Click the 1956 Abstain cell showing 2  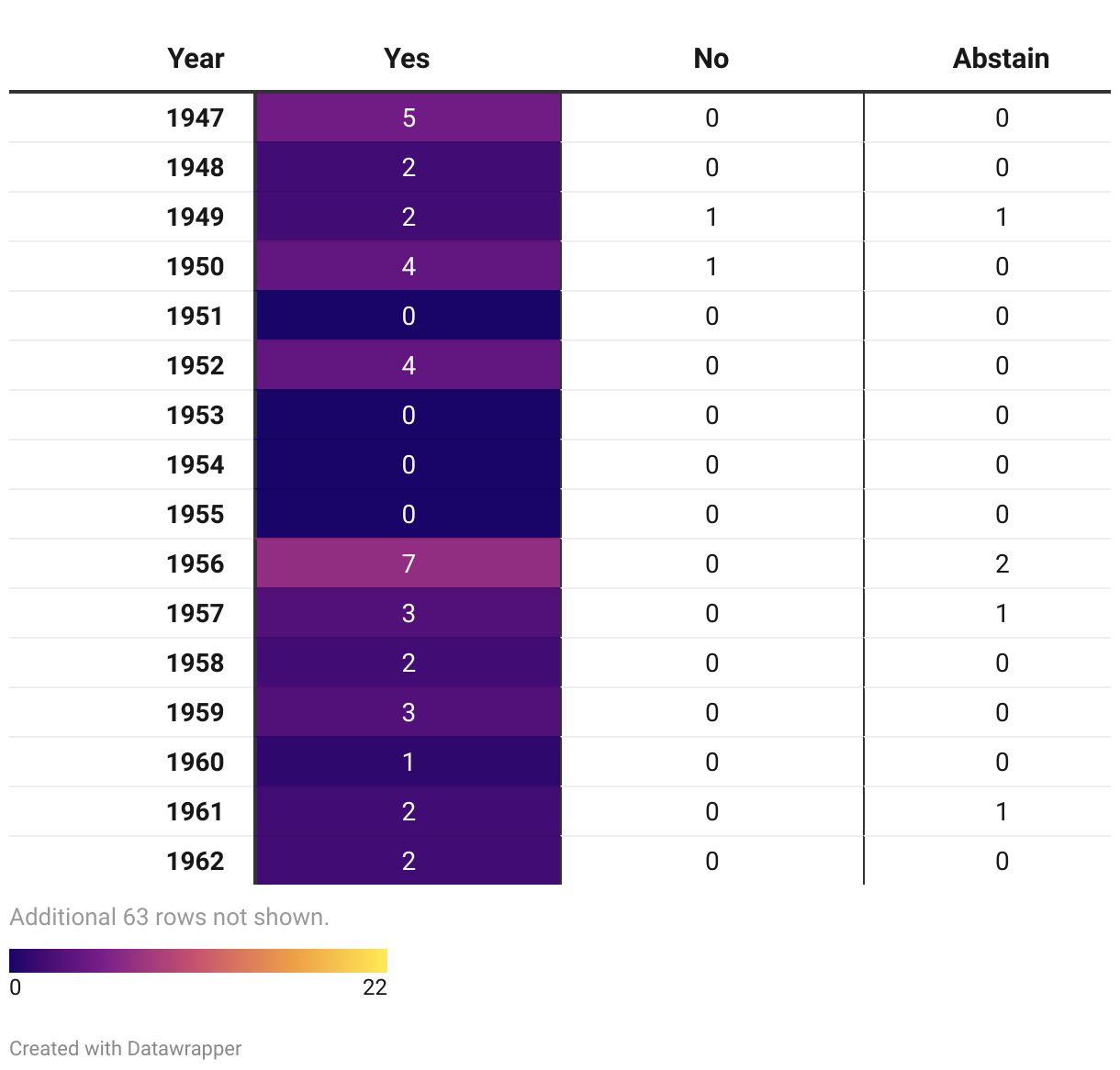point(1002,563)
